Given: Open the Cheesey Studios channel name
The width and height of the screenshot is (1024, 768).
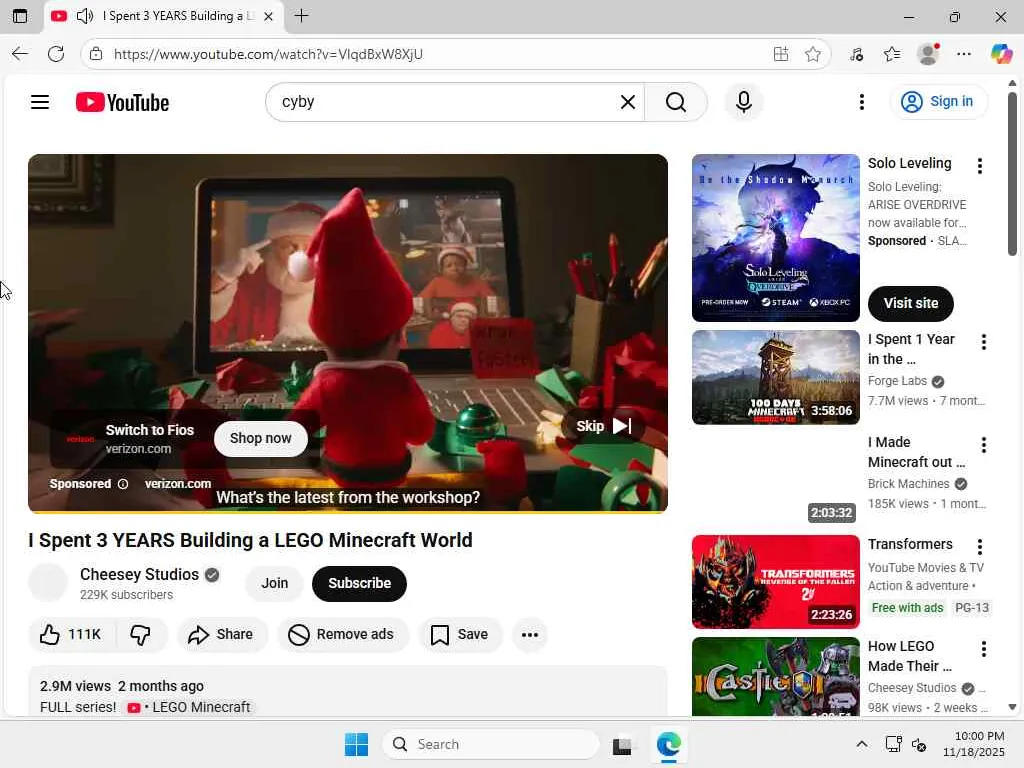Looking at the screenshot, I should pyautogui.click(x=139, y=574).
